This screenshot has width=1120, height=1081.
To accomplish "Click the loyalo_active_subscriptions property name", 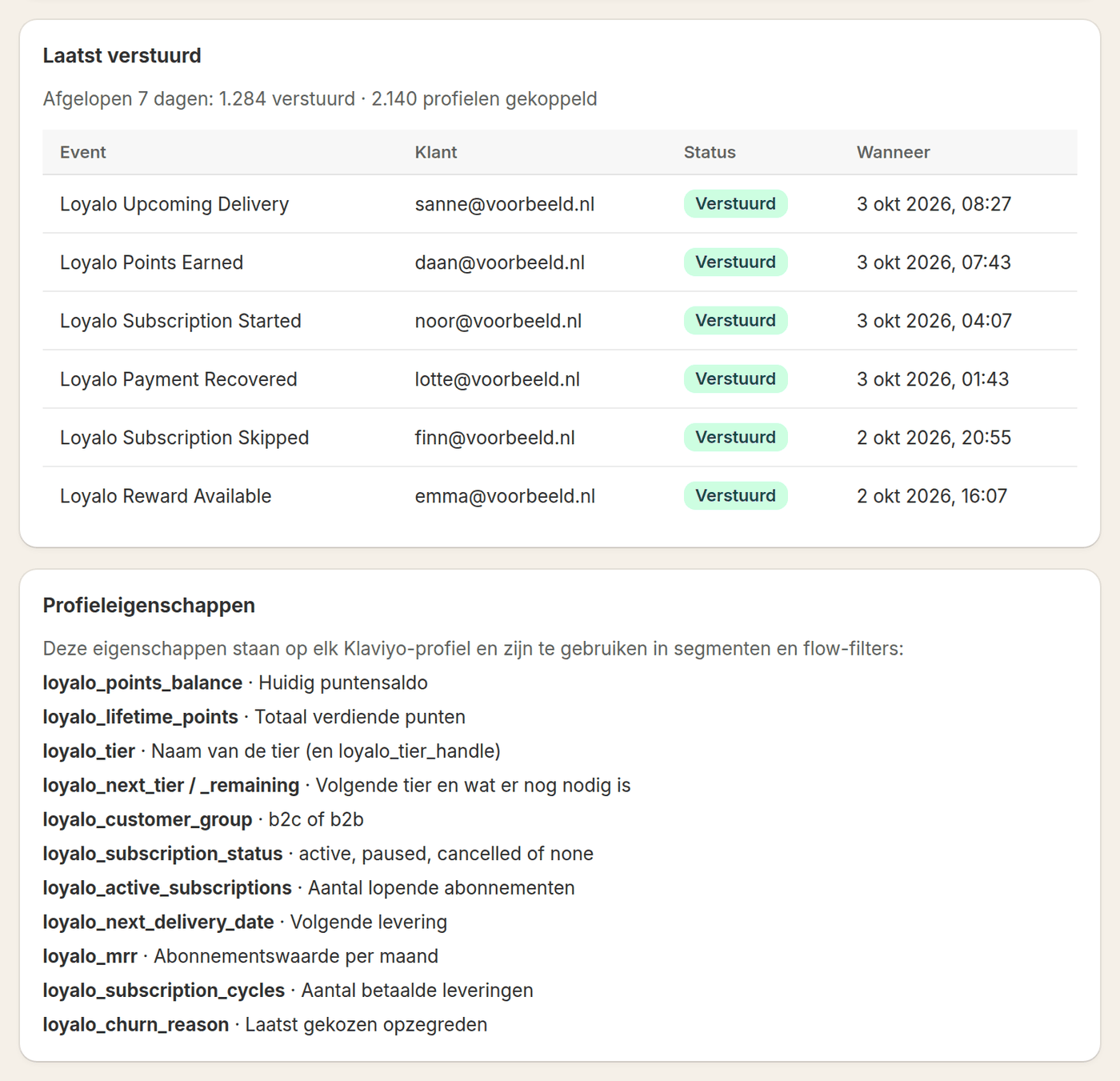I will coord(167,888).
